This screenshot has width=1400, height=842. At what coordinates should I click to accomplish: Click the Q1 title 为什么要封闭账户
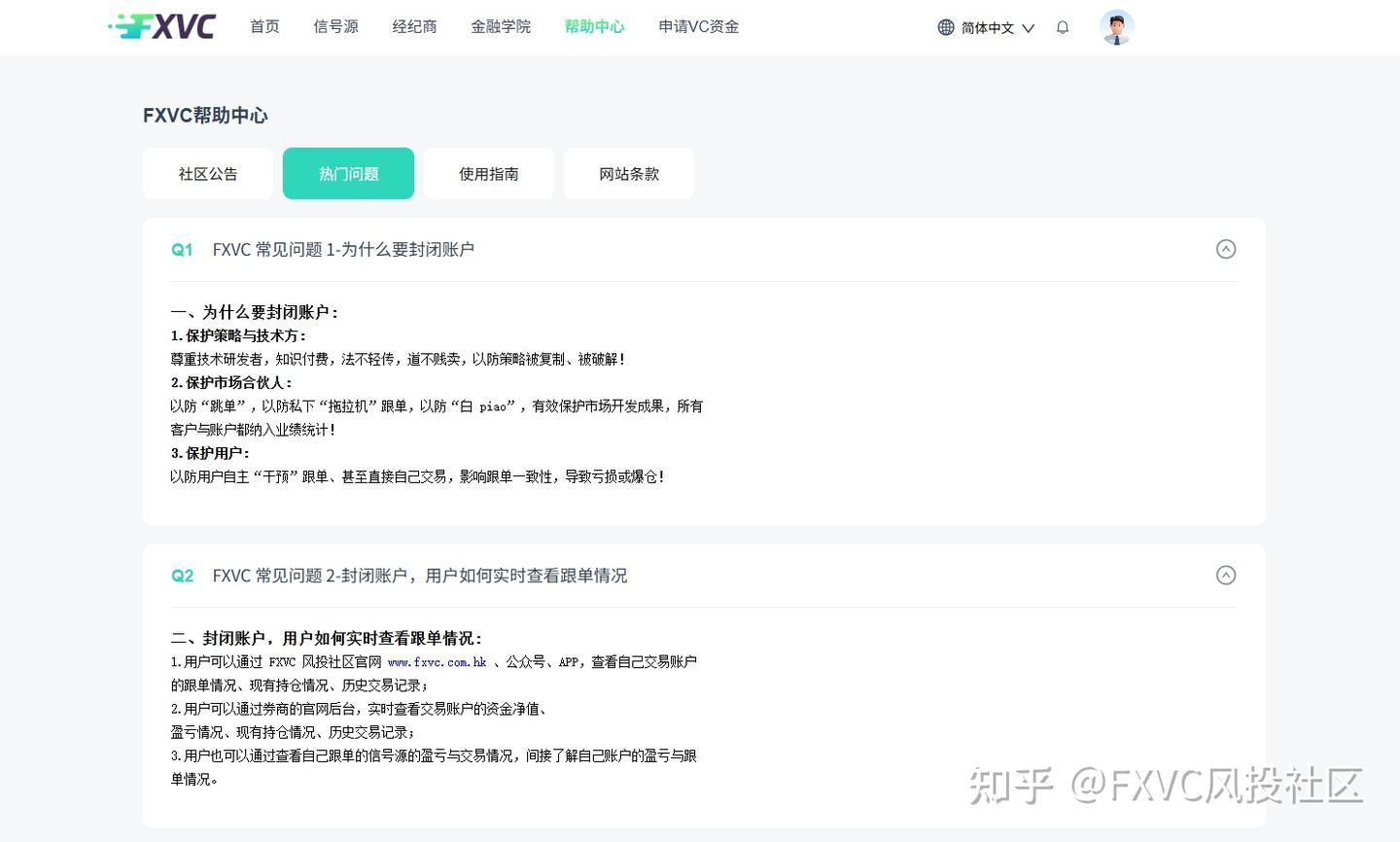click(x=343, y=249)
